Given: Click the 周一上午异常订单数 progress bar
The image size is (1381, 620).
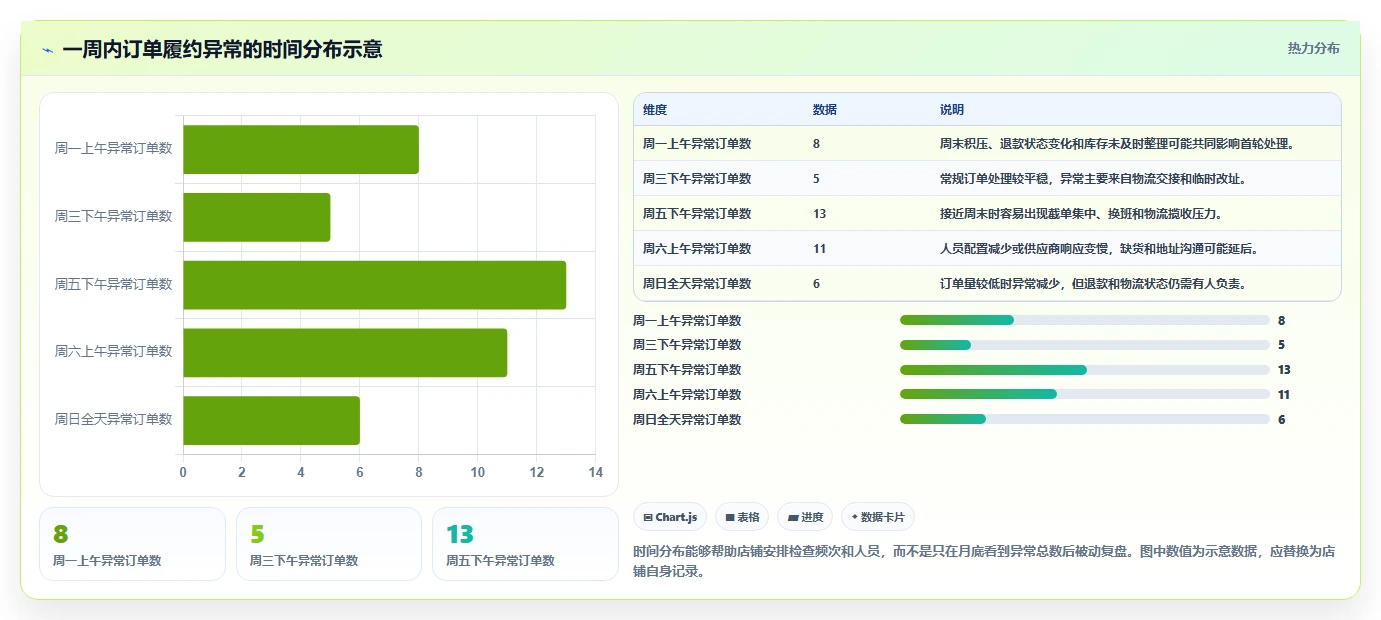Looking at the screenshot, I should 1085,320.
